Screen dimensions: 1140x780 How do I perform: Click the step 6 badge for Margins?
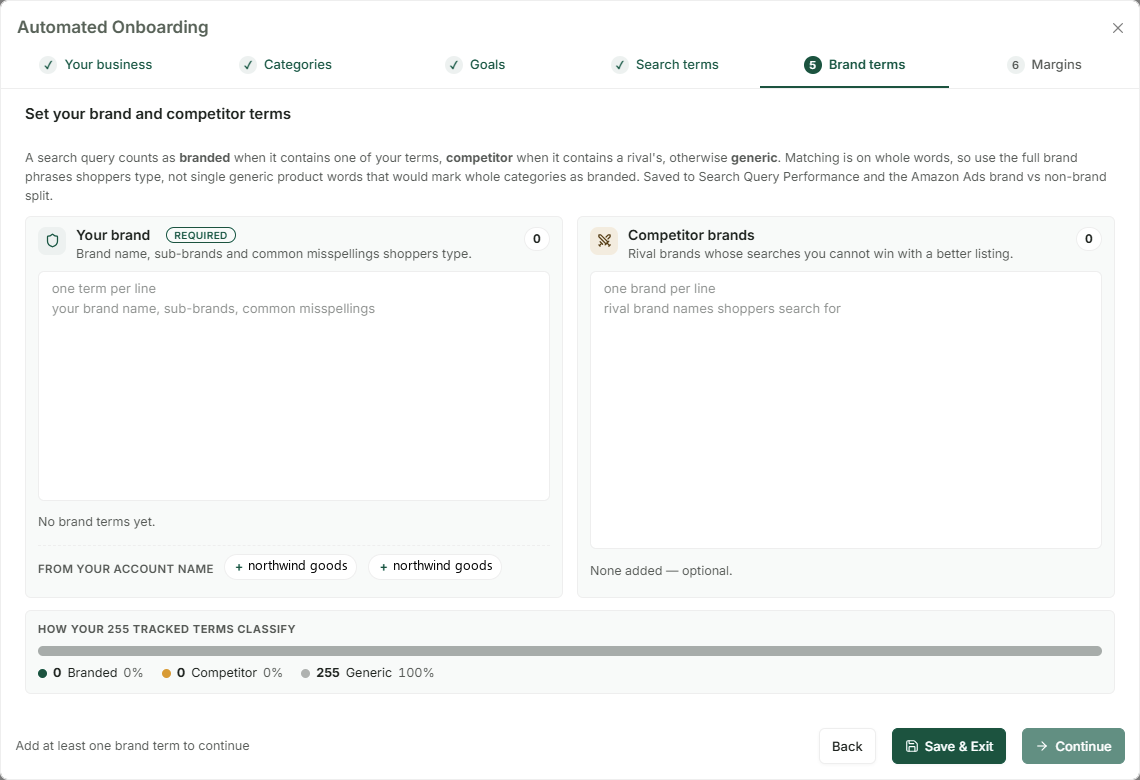(1016, 65)
